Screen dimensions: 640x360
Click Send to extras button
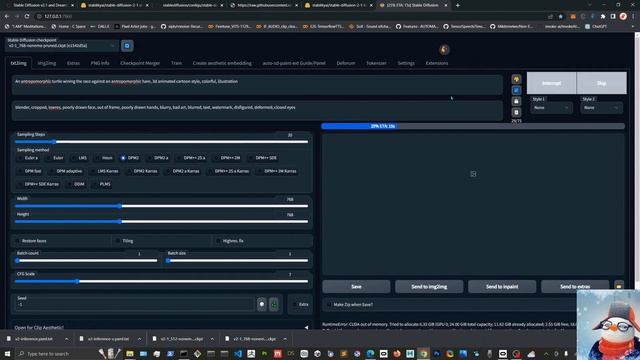tap(575, 287)
